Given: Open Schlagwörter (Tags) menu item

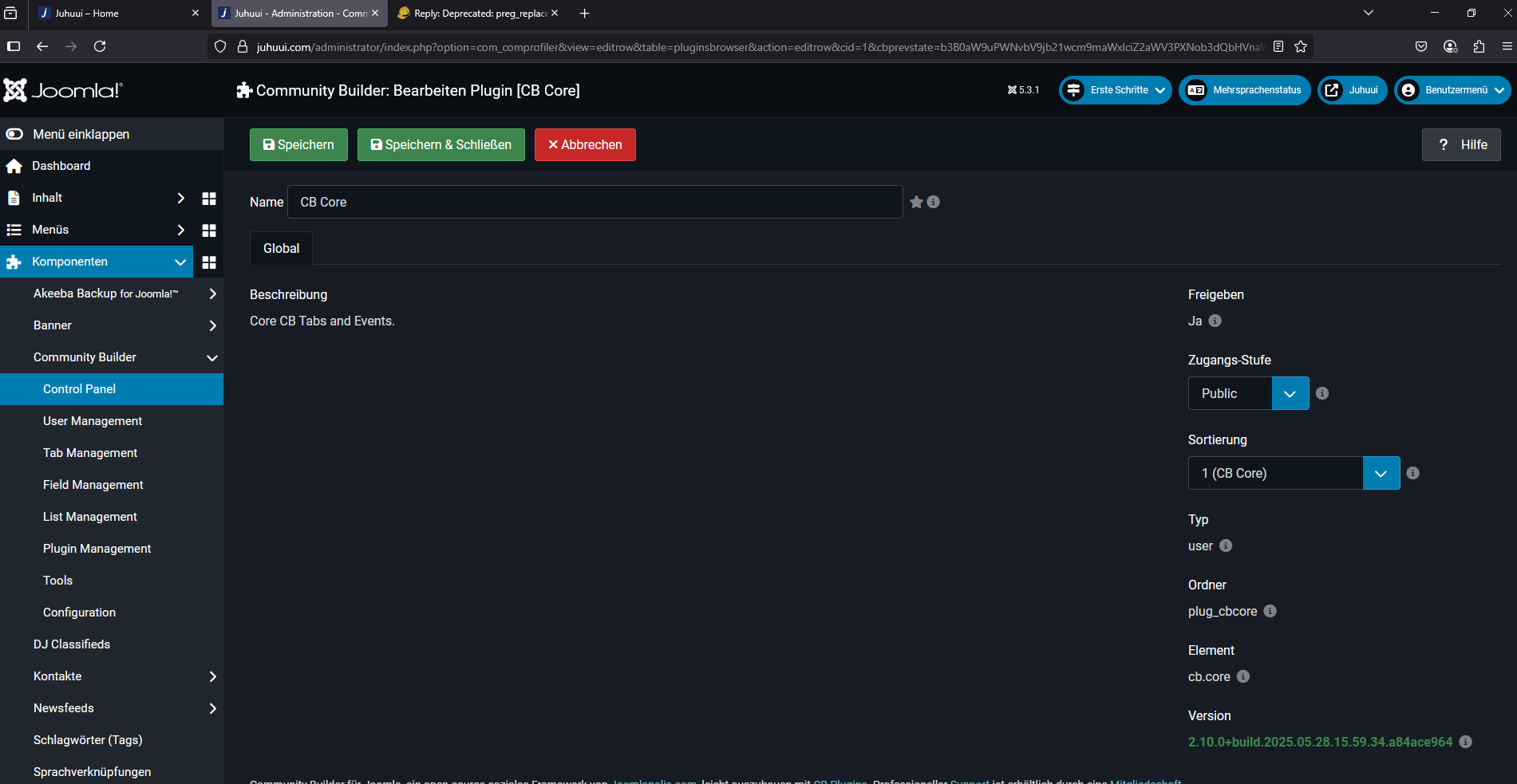Looking at the screenshot, I should [112, 740].
